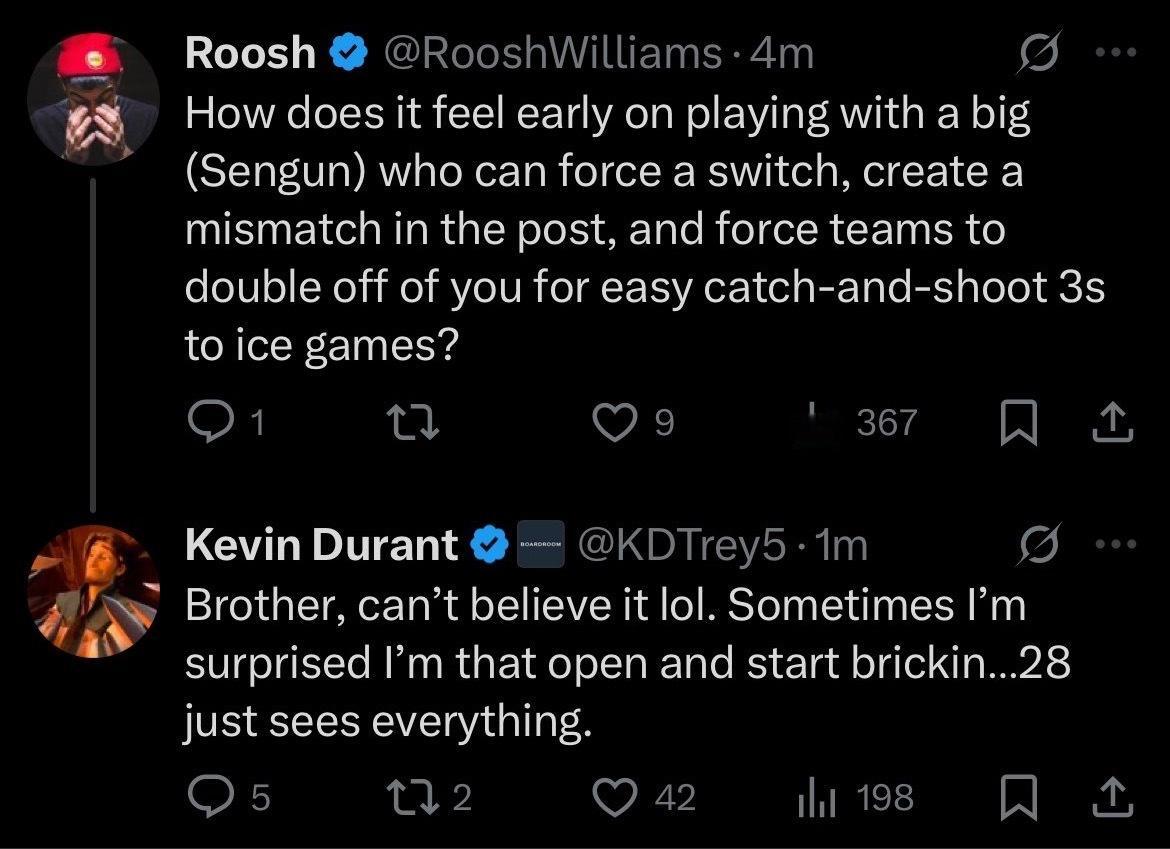View analytics on Roosh's tweet
Viewport: 1170px width, 849px height.
[x=820, y=422]
